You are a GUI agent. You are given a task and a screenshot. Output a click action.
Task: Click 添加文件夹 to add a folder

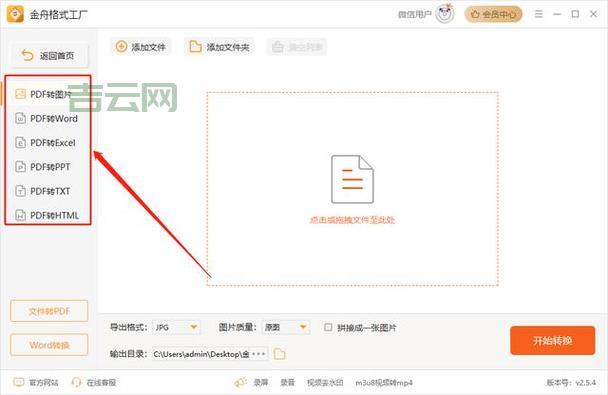coord(219,47)
